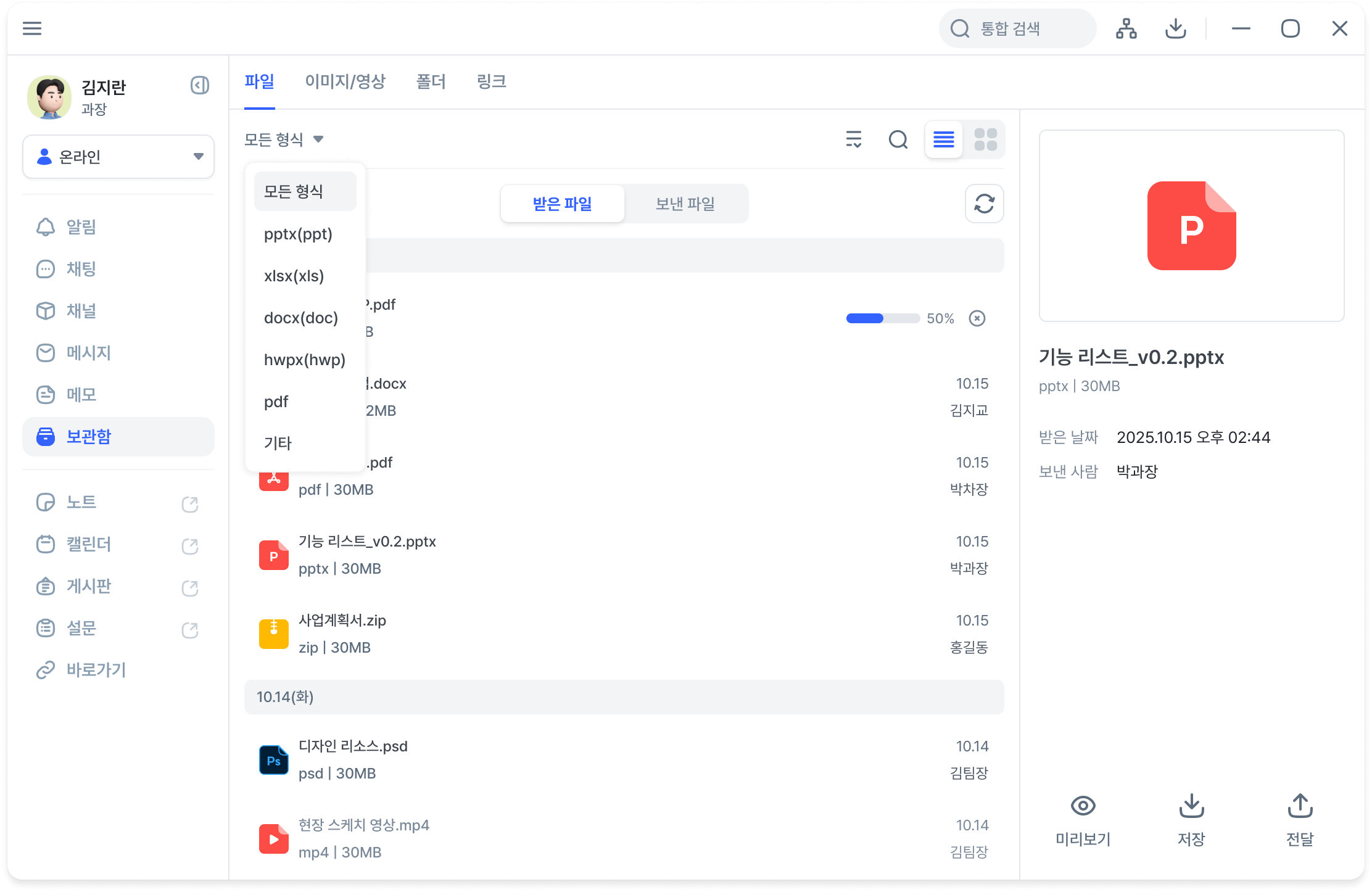
Task: Collapse the sidebar panel icon
Action: (x=199, y=85)
